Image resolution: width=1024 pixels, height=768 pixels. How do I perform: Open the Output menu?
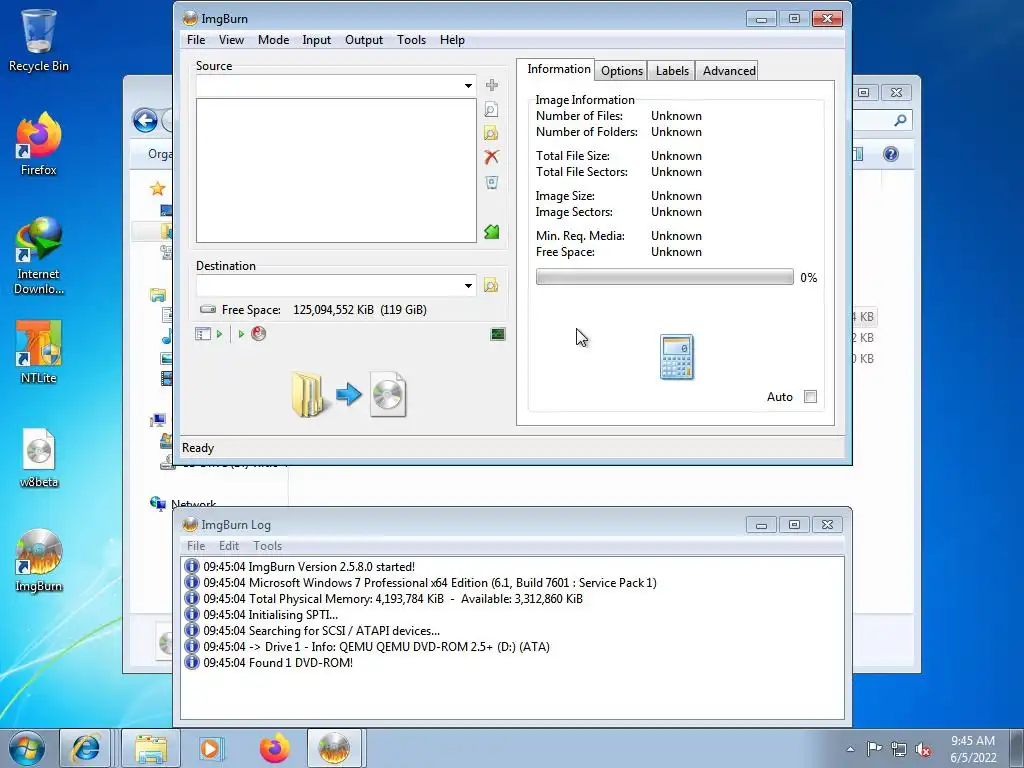point(364,40)
